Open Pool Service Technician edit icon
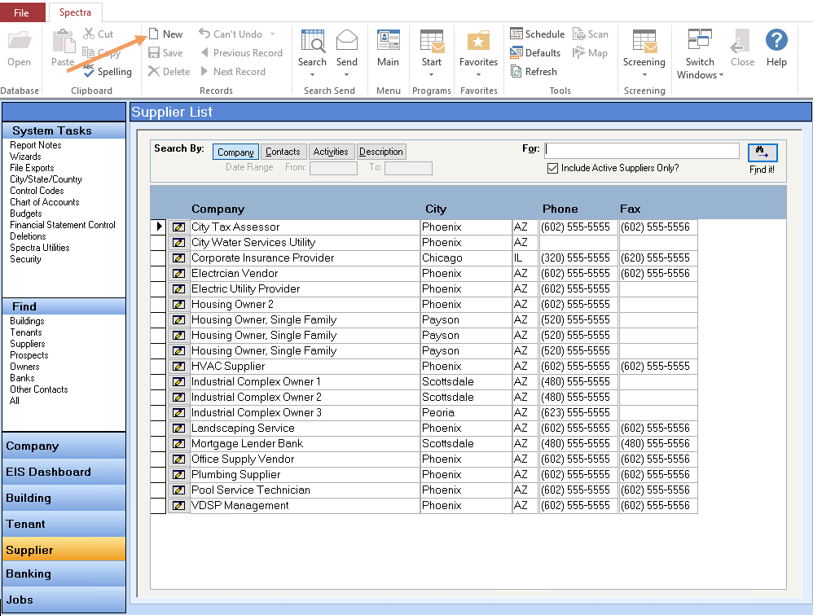This screenshot has height=616, width=815. pyautogui.click(x=179, y=490)
